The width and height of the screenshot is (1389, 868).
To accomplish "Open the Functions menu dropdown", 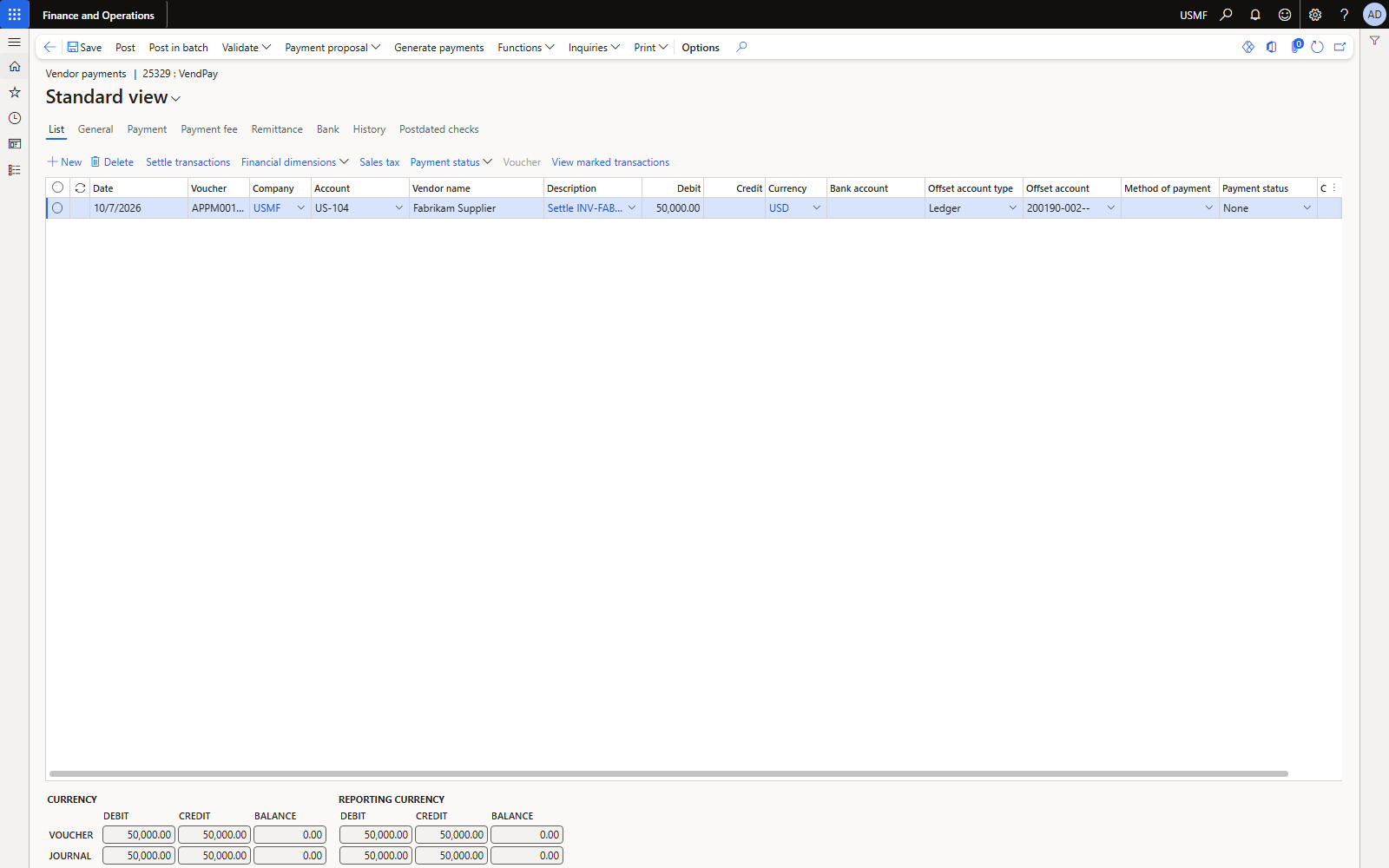I will [525, 48].
